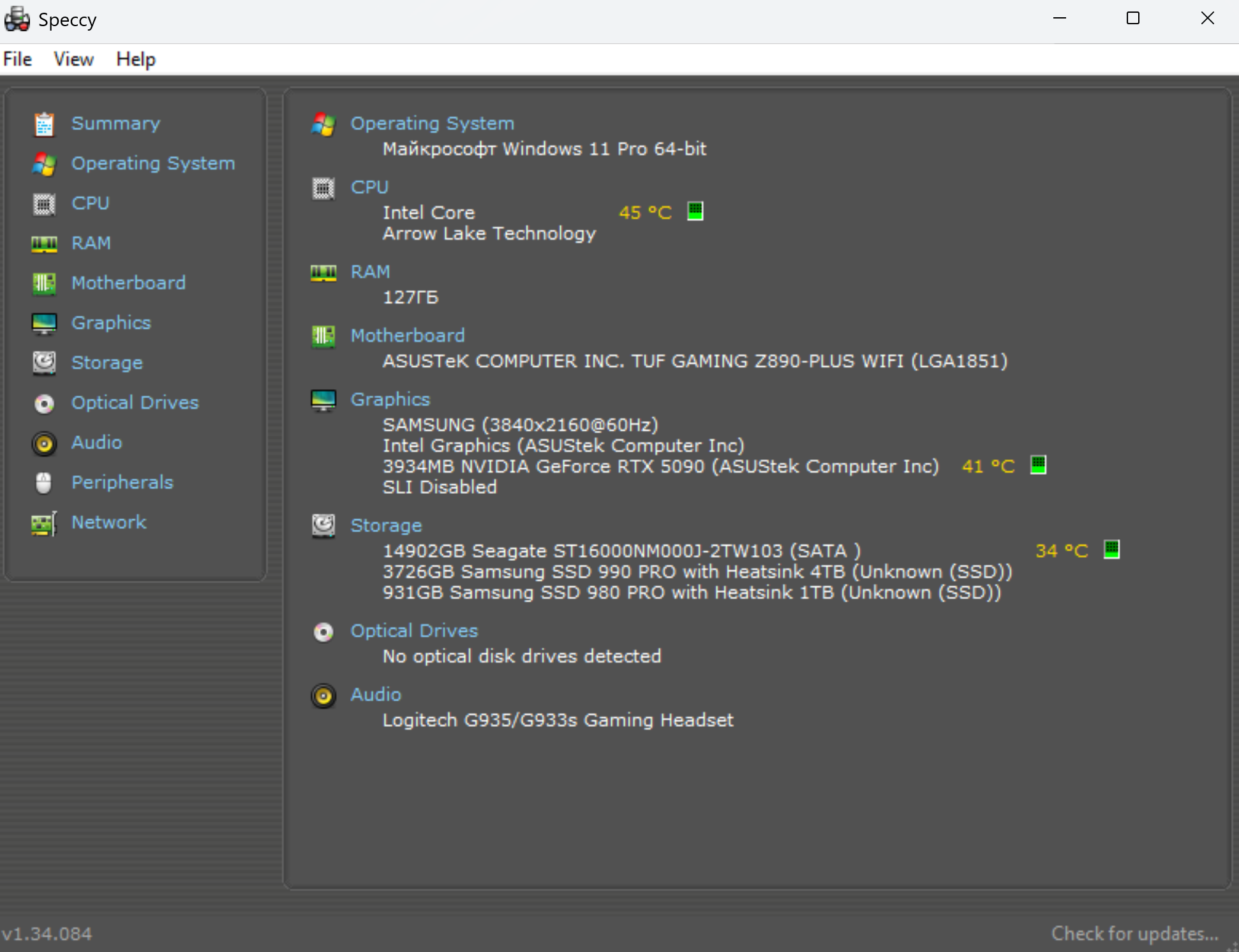
Task: Click the 127ГБ RAM value
Action: tap(410, 298)
